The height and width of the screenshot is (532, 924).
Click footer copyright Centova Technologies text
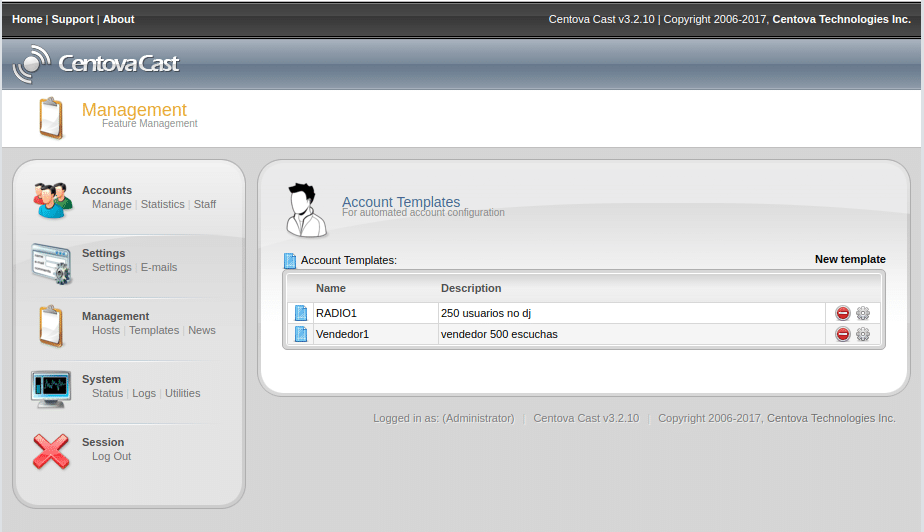(x=777, y=418)
